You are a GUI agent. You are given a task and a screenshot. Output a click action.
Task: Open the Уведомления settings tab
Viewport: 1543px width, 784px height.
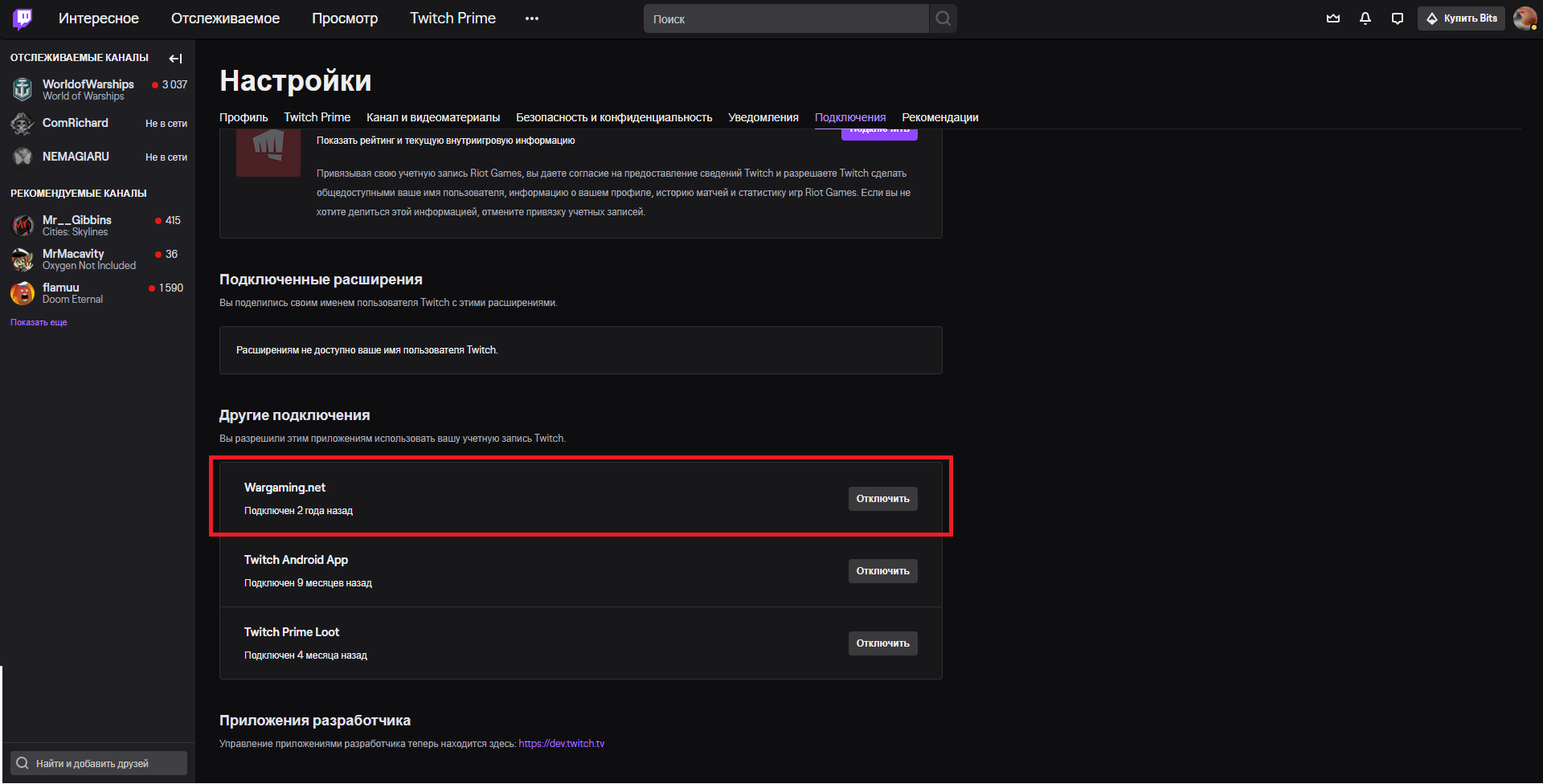pyautogui.click(x=763, y=117)
